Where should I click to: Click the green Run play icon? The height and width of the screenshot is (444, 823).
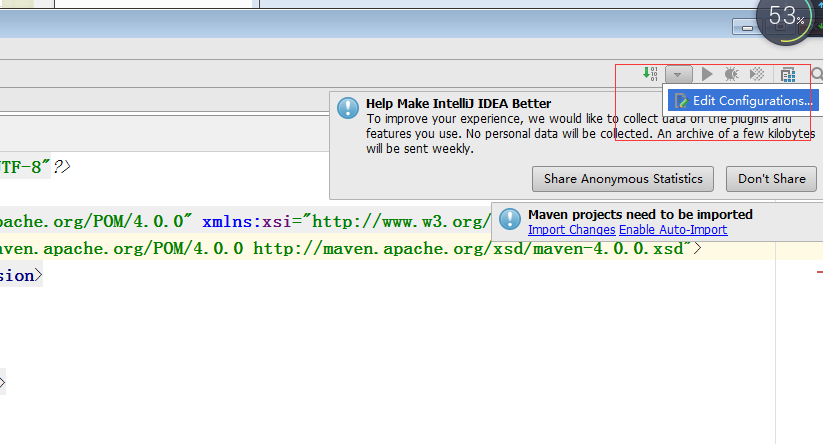(707, 74)
